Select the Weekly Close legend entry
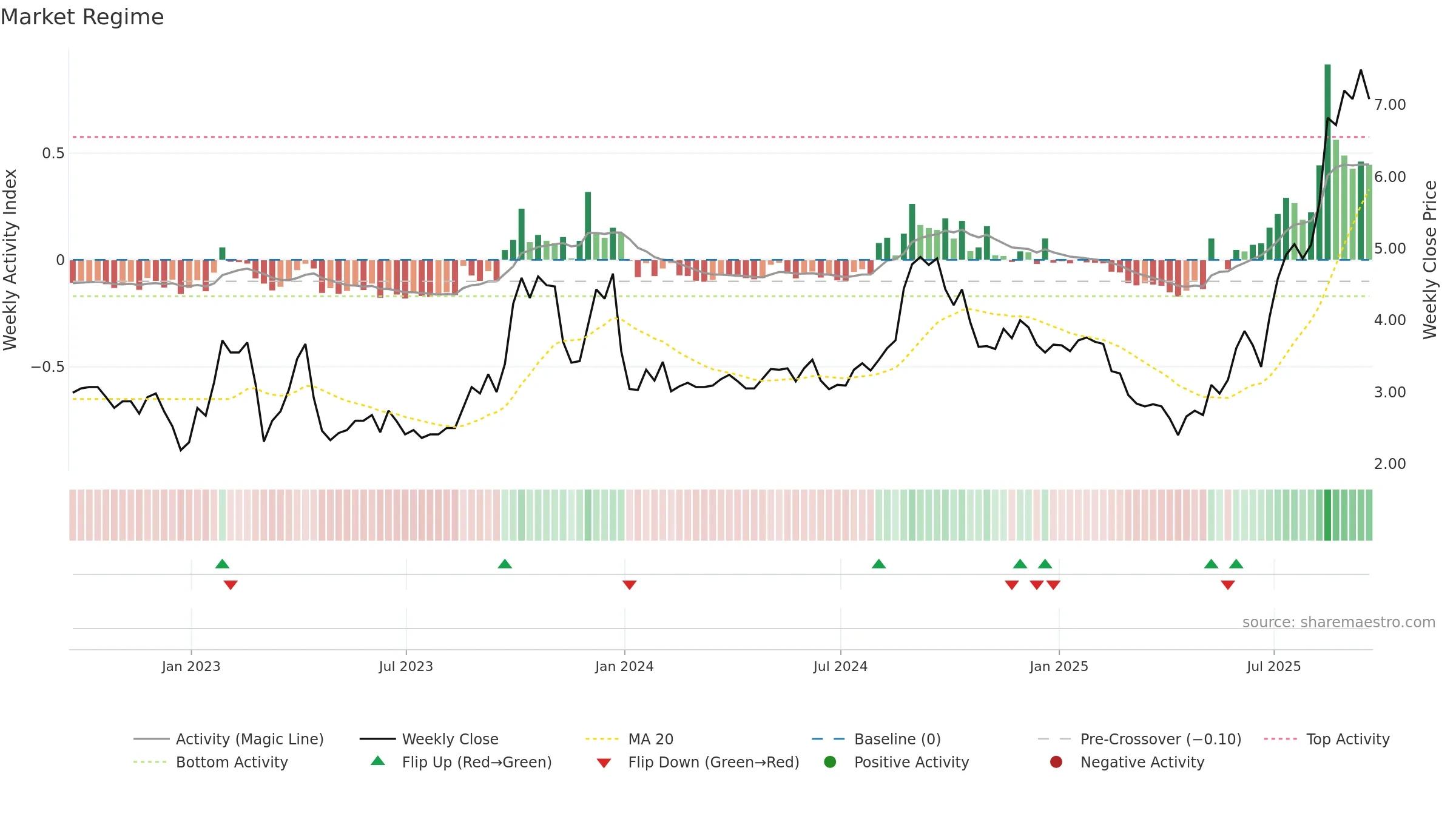The height and width of the screenshot is (819, 1456). click(x=429, y=739)
